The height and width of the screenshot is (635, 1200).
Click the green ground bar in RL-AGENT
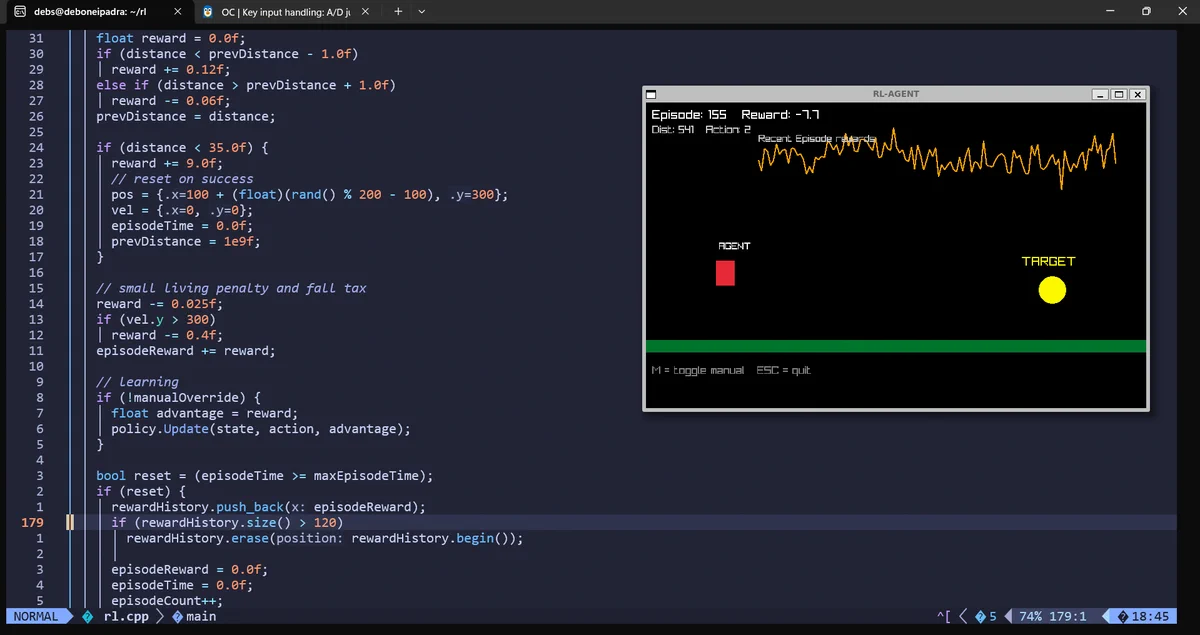[896, 346]
